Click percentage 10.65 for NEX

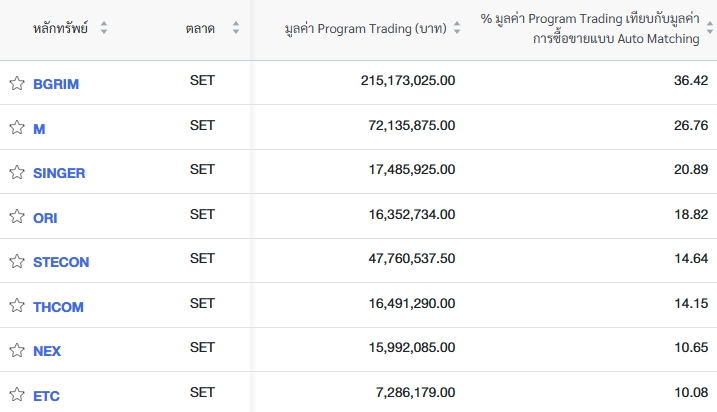point(691,348)
